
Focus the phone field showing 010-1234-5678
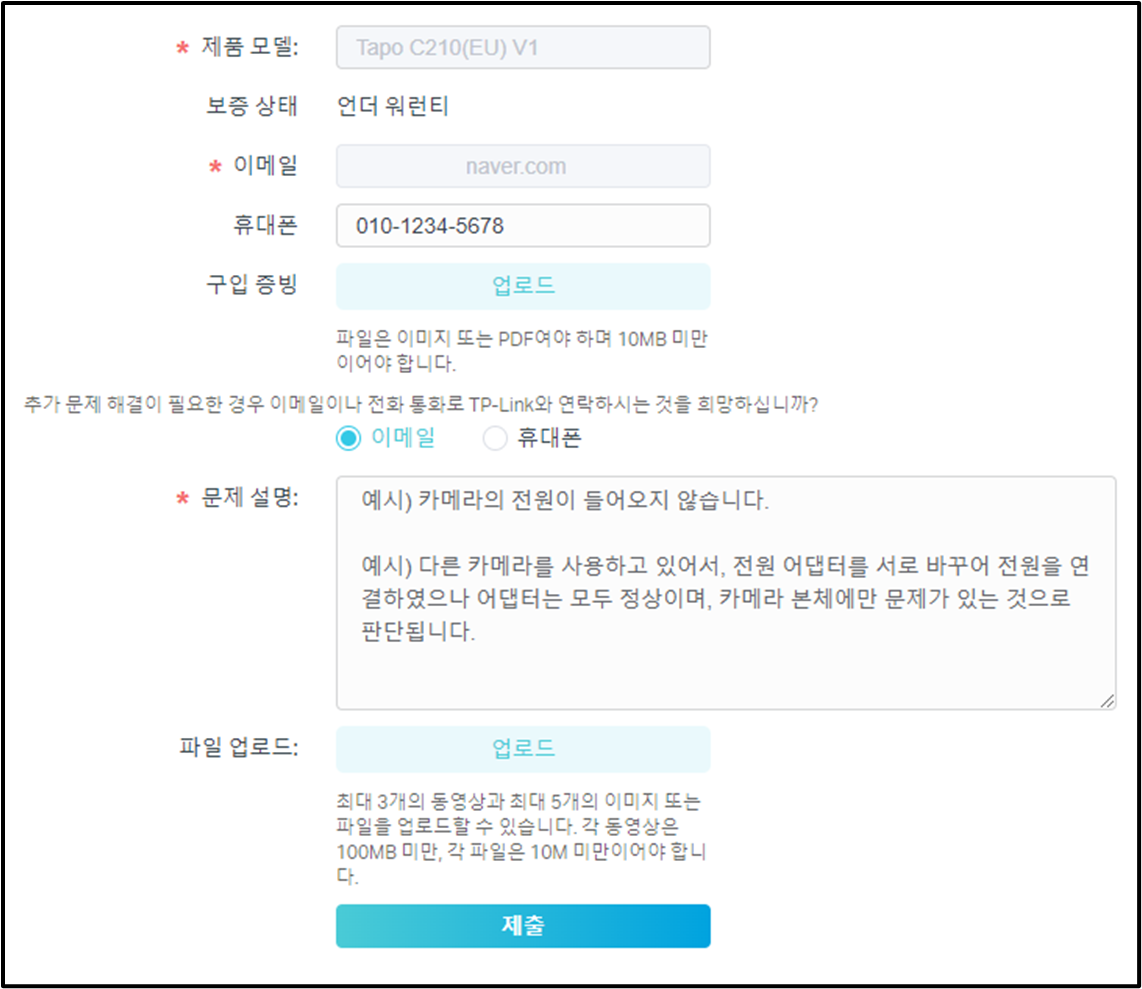click(522, 226)
